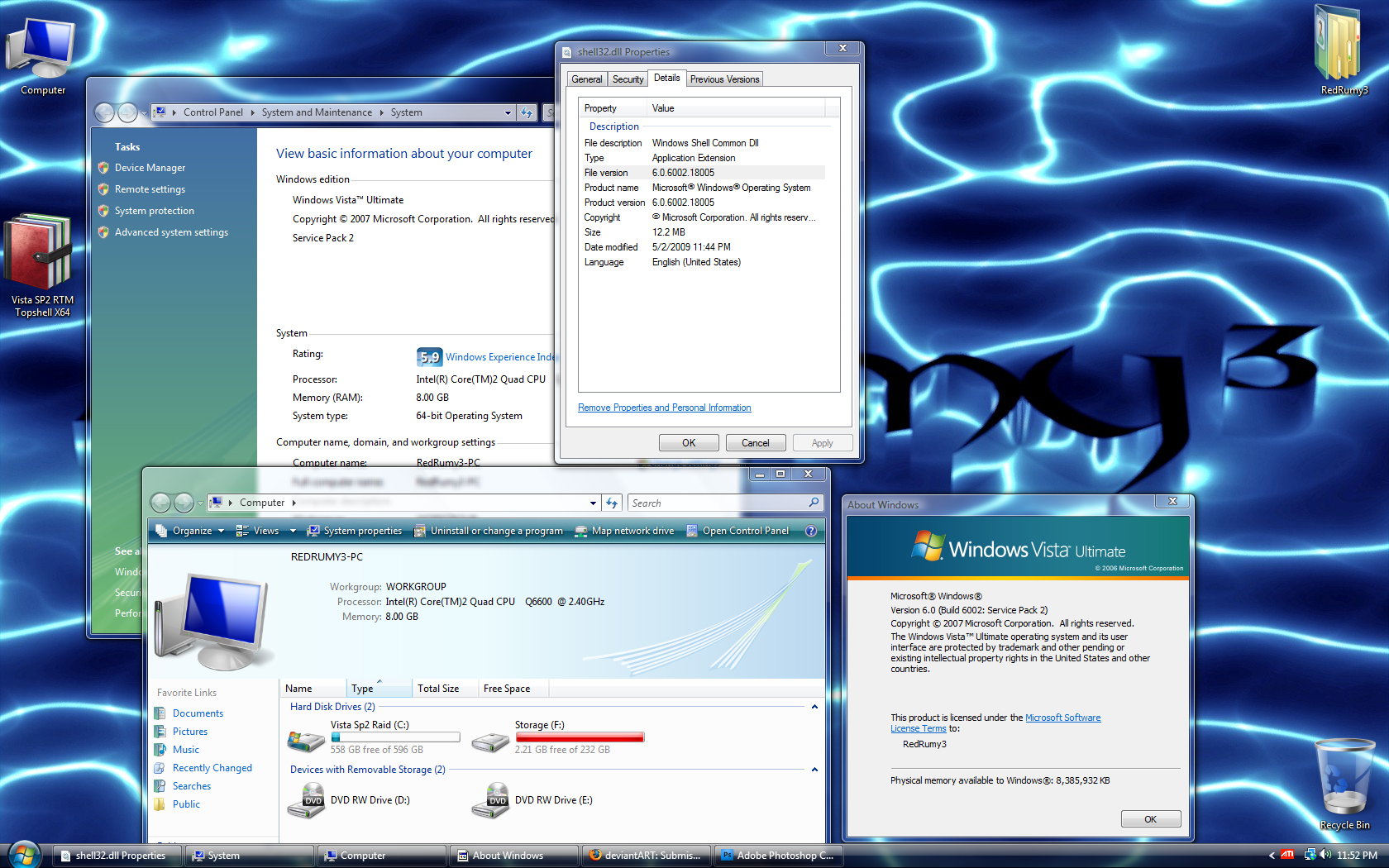Open address bar dropdown in System window

click(x=508, y=112)
